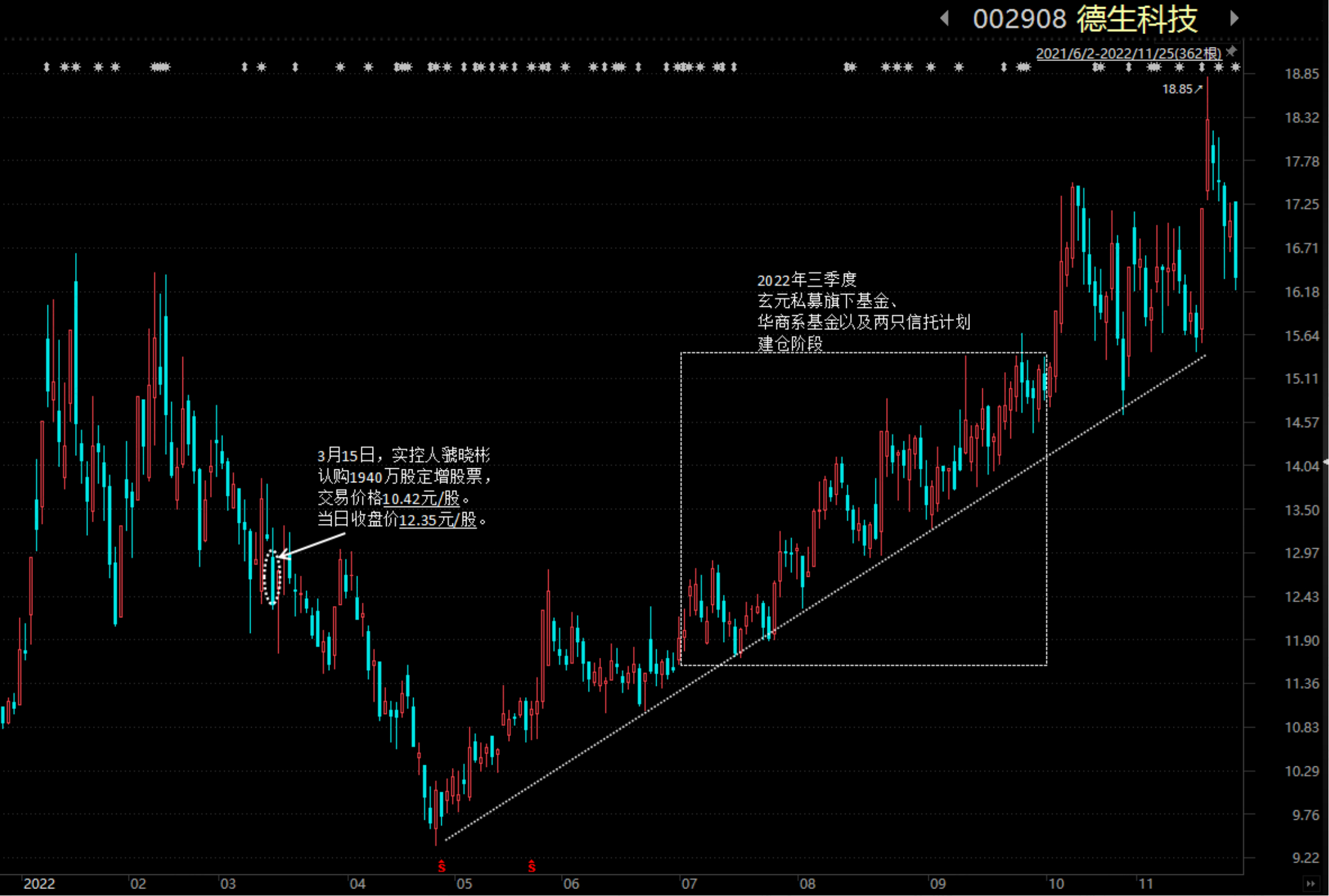The width and height of the screenshot is (1329, 896).
Task: Click the second red S marker below the chart
Action: [532, 866]
